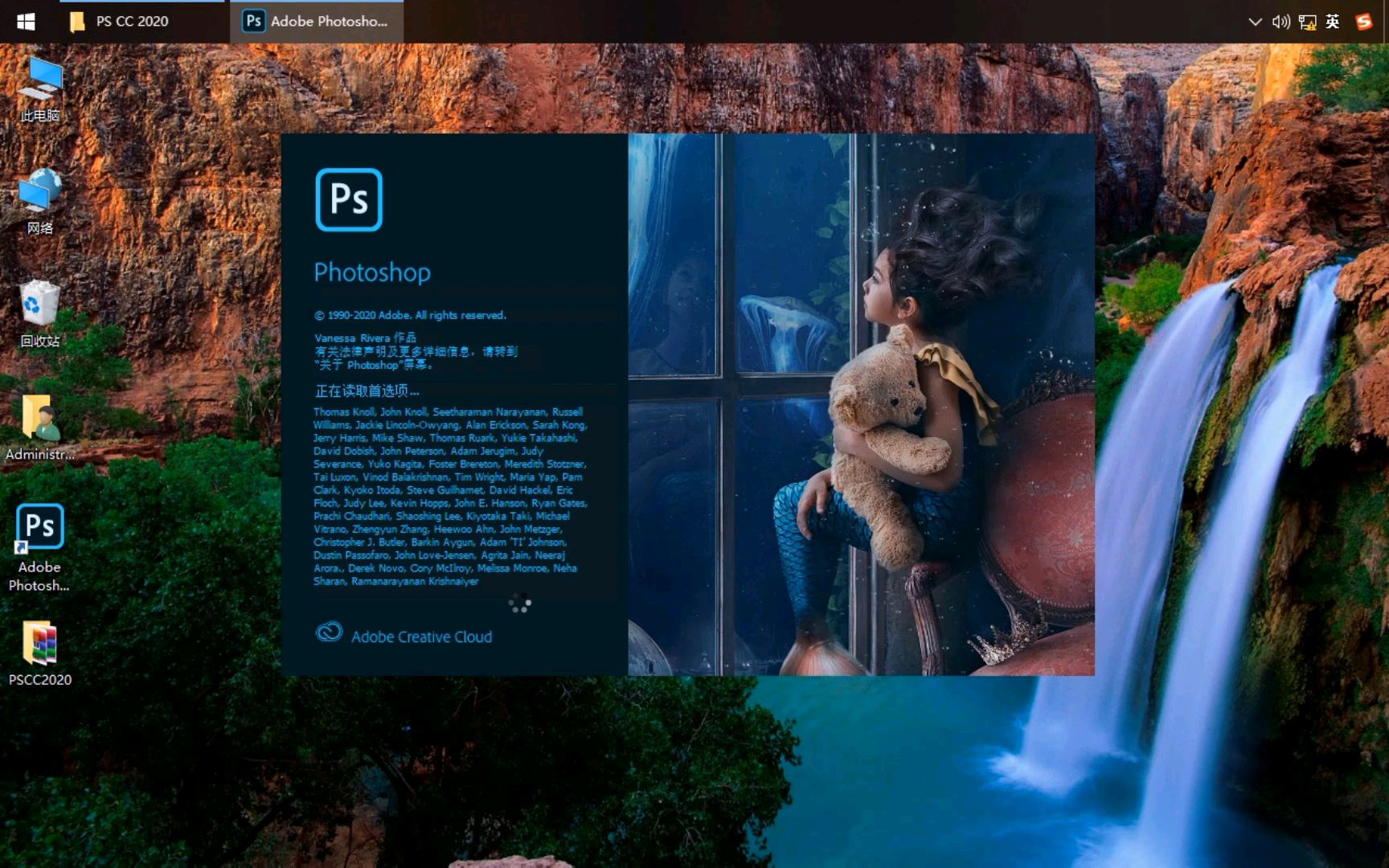The image size is (1389, 868).
Task: Click the Creative Cloud logo icon
Action: pos(329,633)
